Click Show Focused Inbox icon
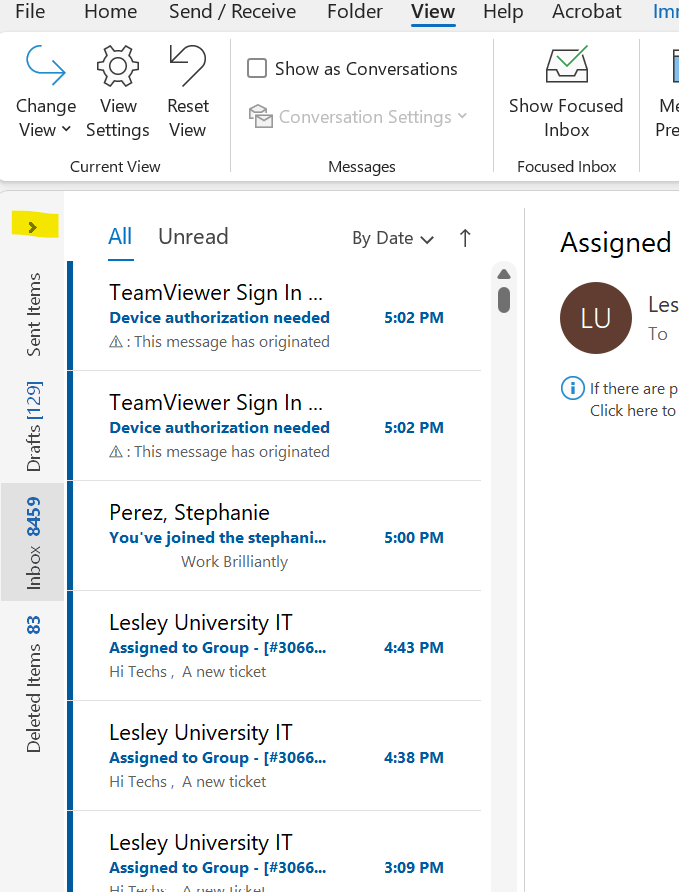Image resolution: width=679 pixels, height=892 pixels. coord(566,64)
